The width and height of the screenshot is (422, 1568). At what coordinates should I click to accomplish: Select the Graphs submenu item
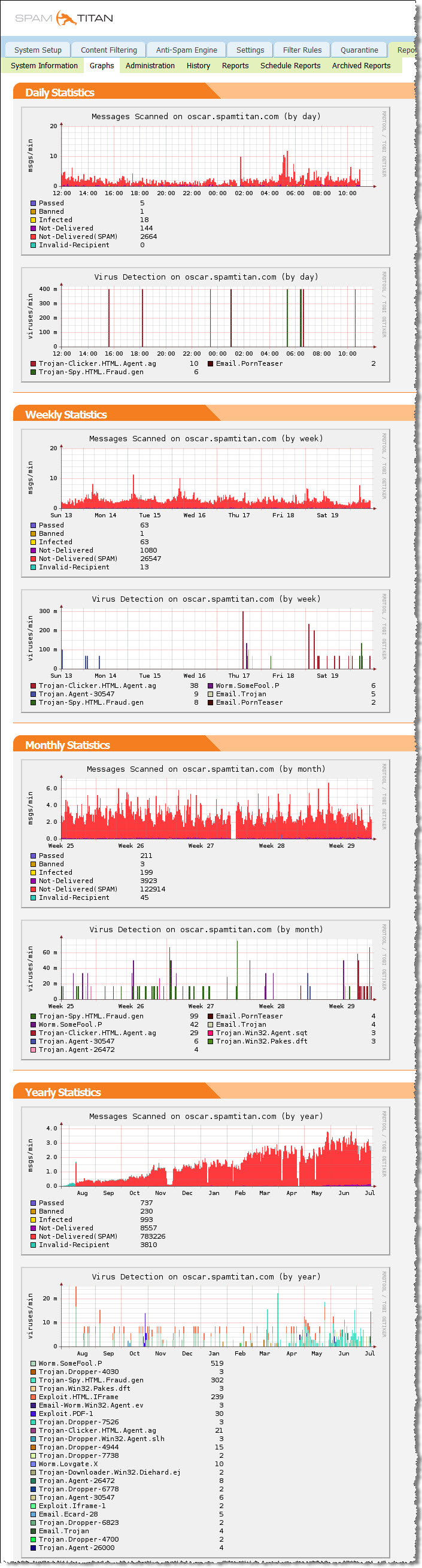[102, 66]
